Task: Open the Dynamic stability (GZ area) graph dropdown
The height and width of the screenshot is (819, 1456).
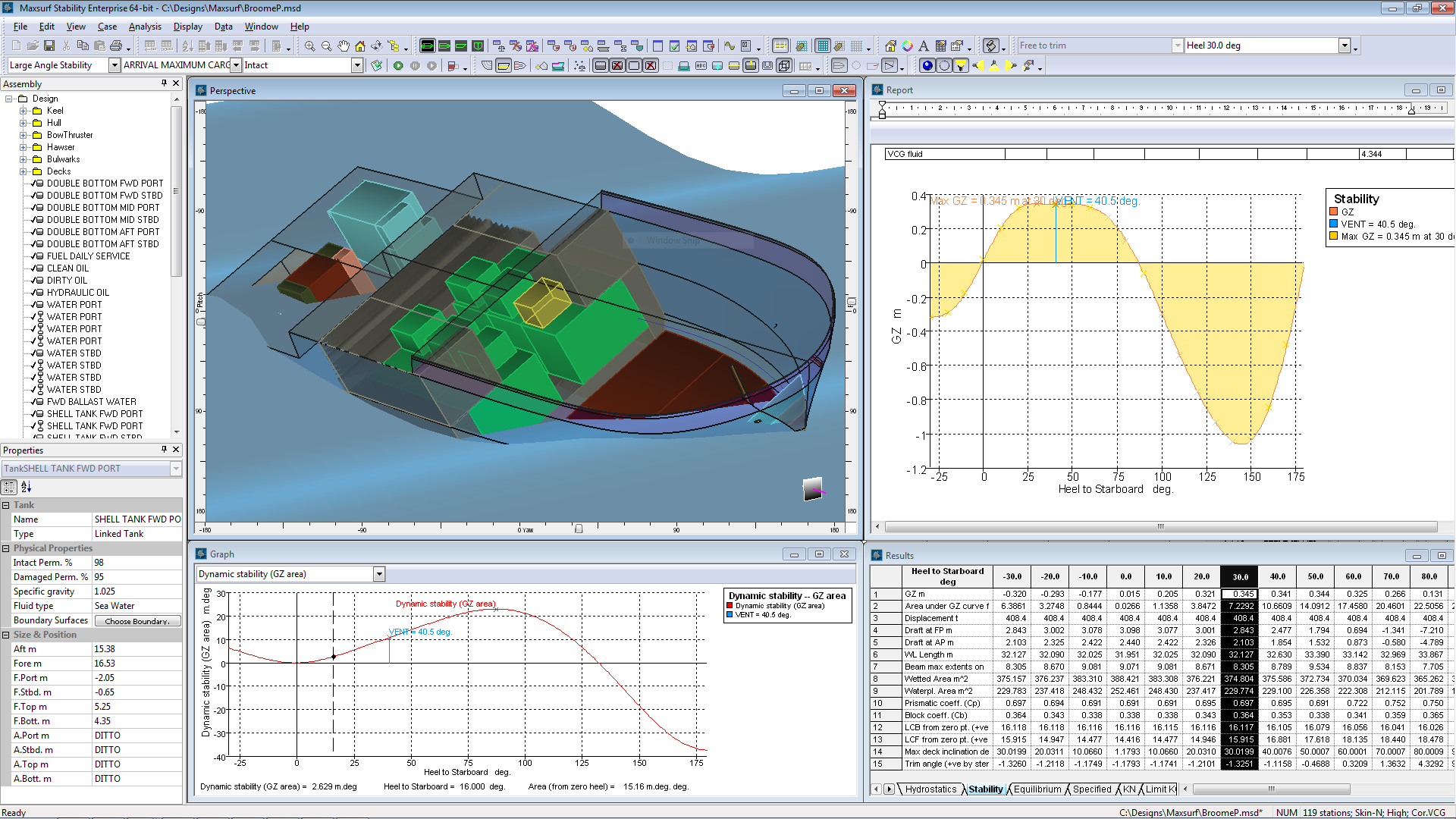Action: point(379,574)
